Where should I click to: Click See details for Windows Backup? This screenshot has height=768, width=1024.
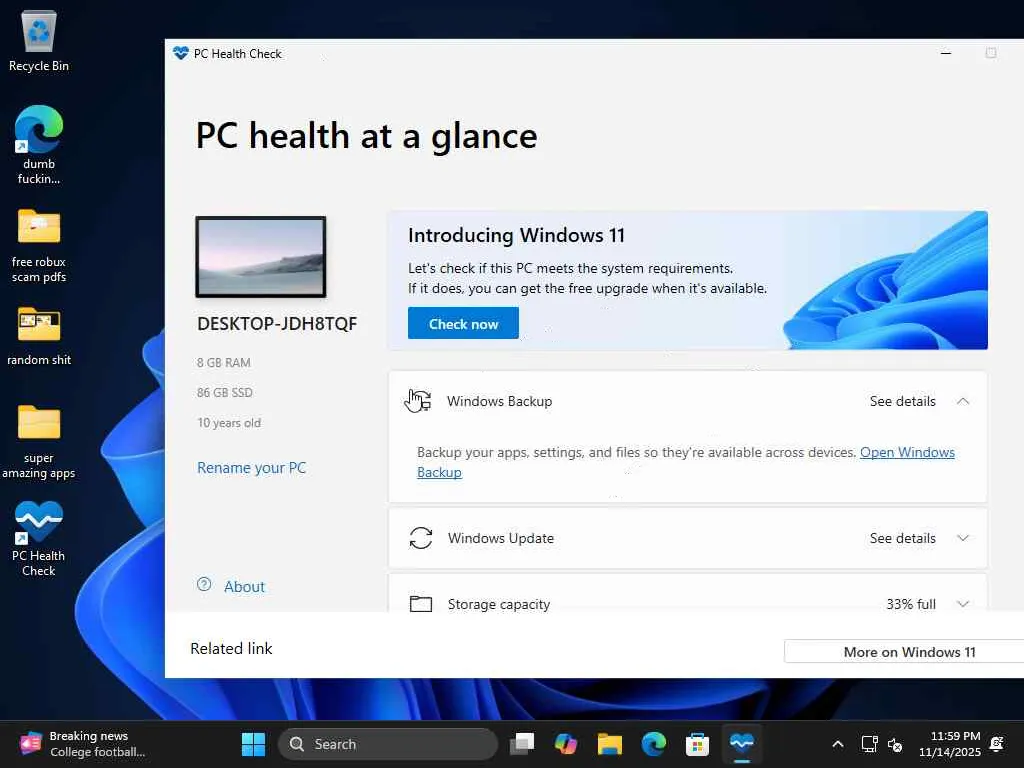point(903,401)
